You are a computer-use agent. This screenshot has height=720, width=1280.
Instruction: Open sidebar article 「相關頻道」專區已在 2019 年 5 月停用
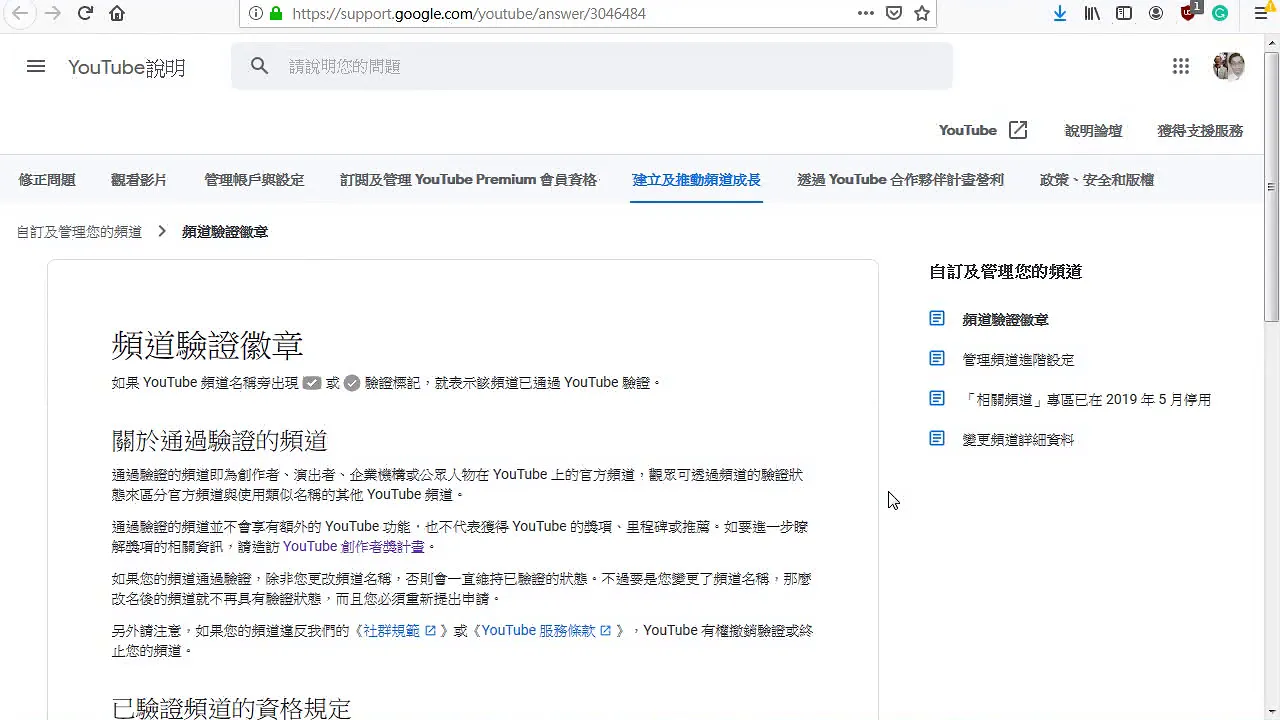click(1087, 399)
